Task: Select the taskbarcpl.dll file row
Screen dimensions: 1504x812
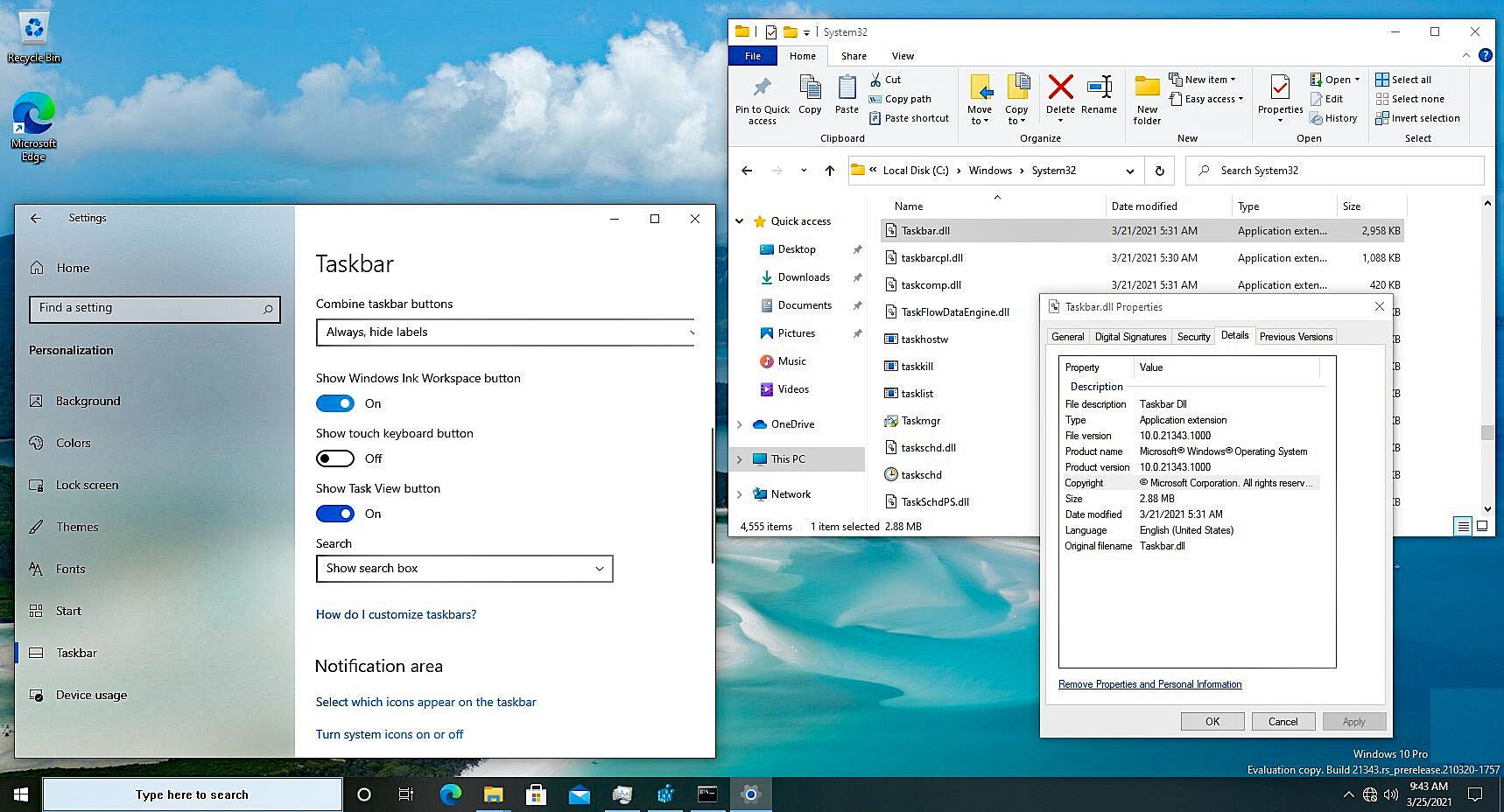Action: click(x=1142, y=258)
